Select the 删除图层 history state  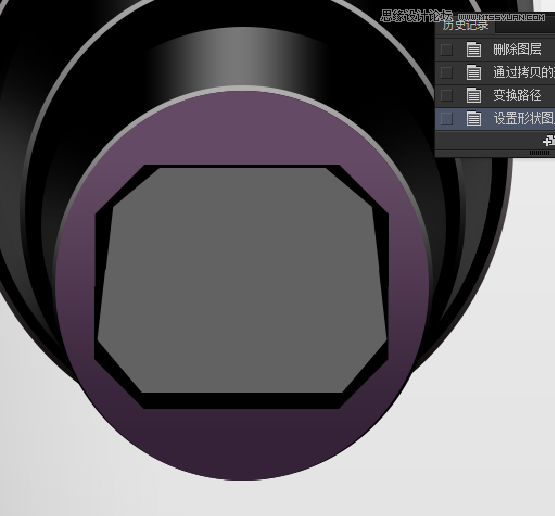517,49
